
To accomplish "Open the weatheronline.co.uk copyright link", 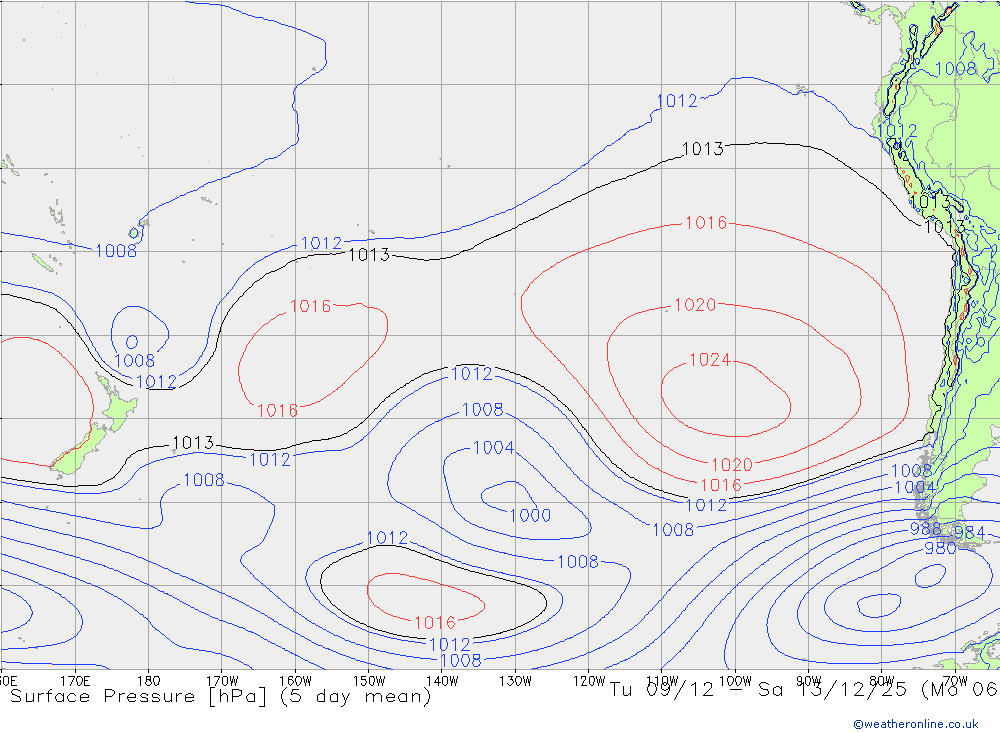I will coord(916,724).
